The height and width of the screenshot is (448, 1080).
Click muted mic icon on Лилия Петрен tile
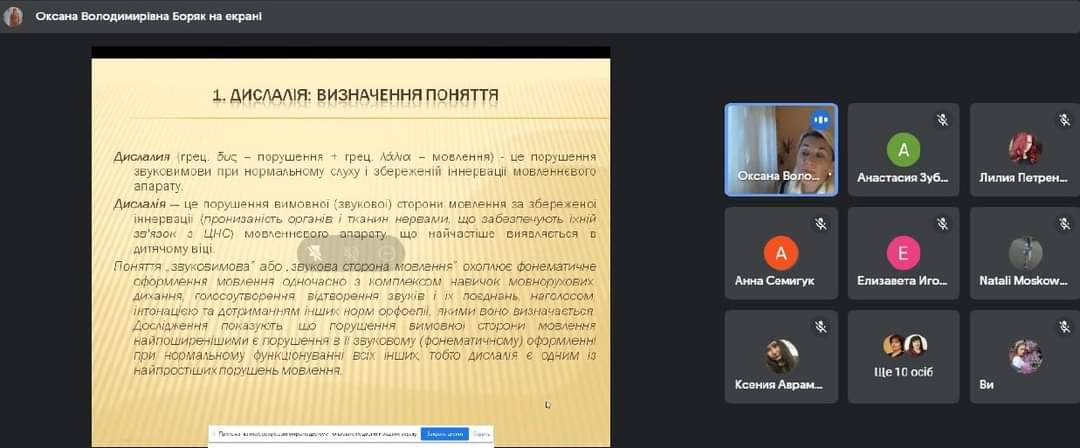pos(1064,120)
